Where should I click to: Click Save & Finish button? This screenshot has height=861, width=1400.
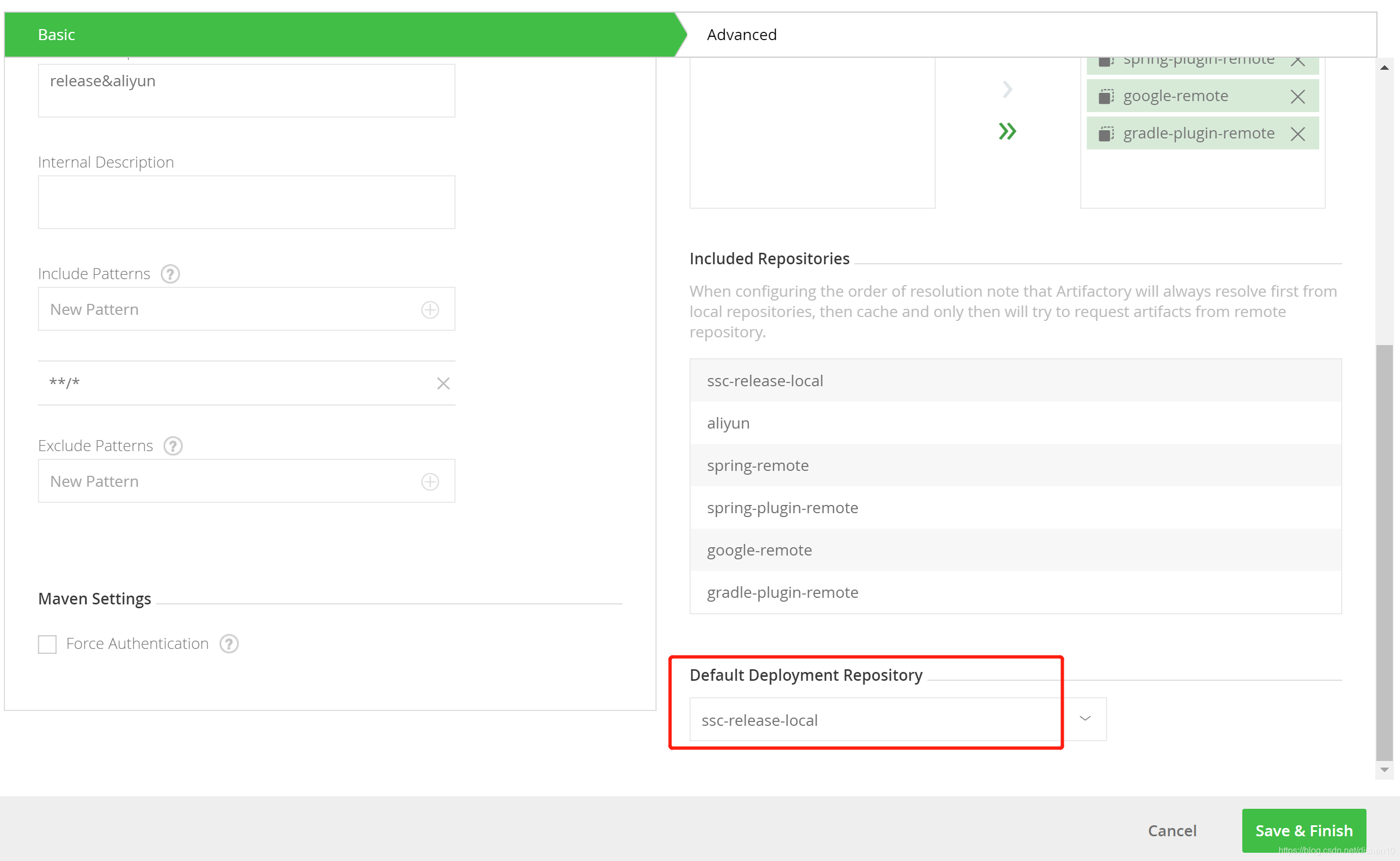[x=1303, y=830]
